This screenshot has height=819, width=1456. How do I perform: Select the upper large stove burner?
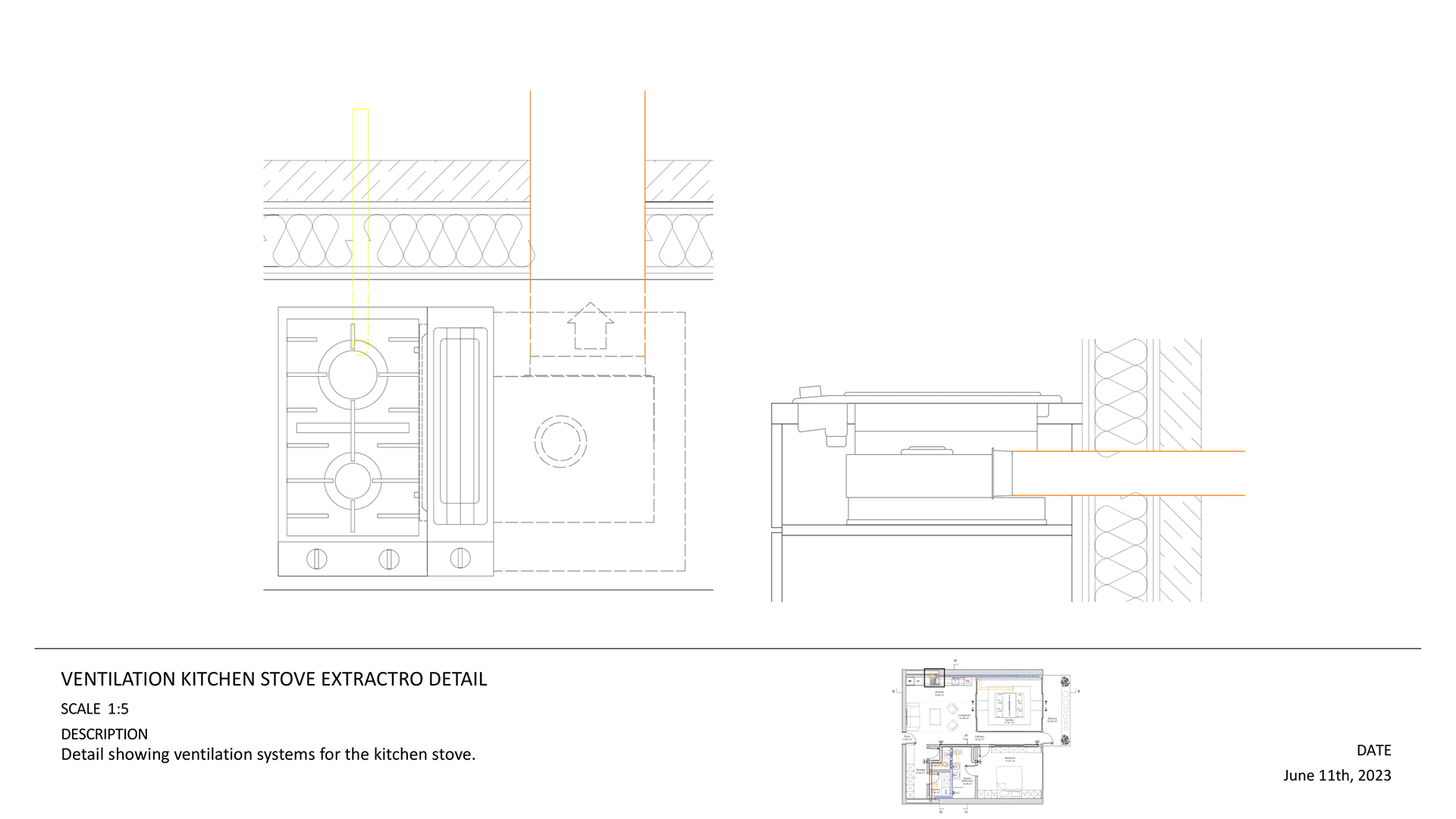353,375
